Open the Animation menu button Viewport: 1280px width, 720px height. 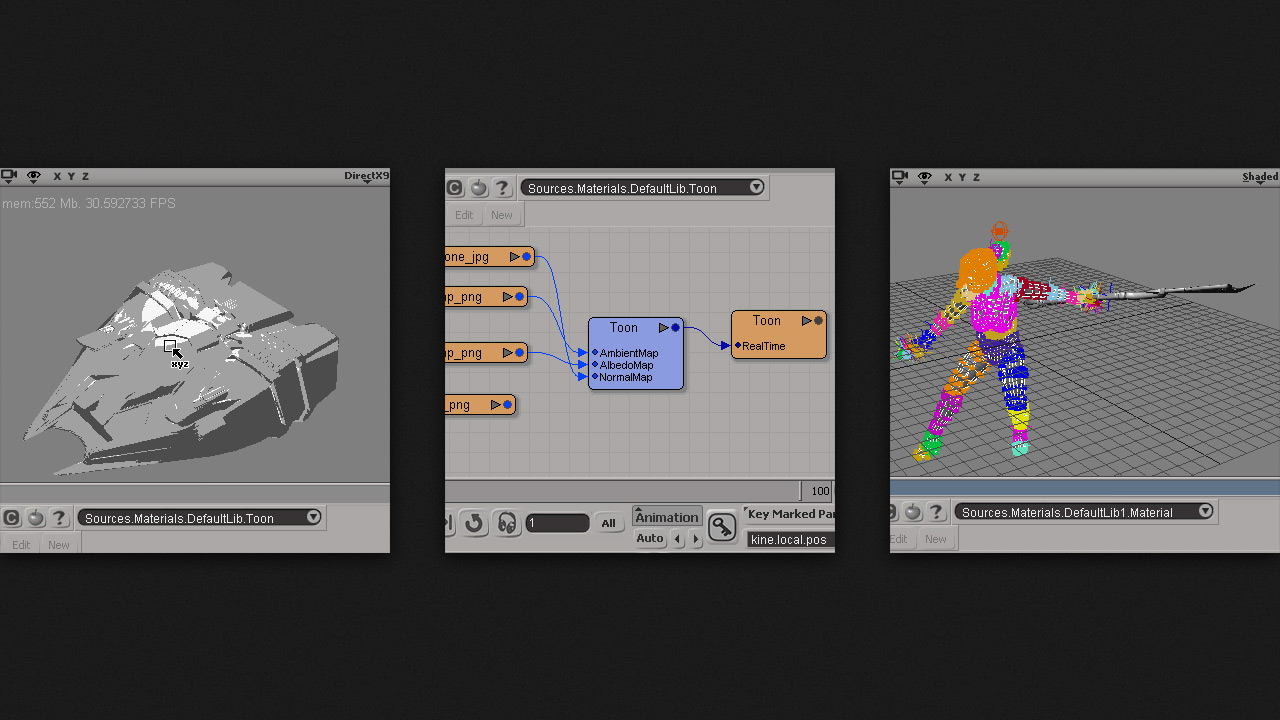(667, 517)
